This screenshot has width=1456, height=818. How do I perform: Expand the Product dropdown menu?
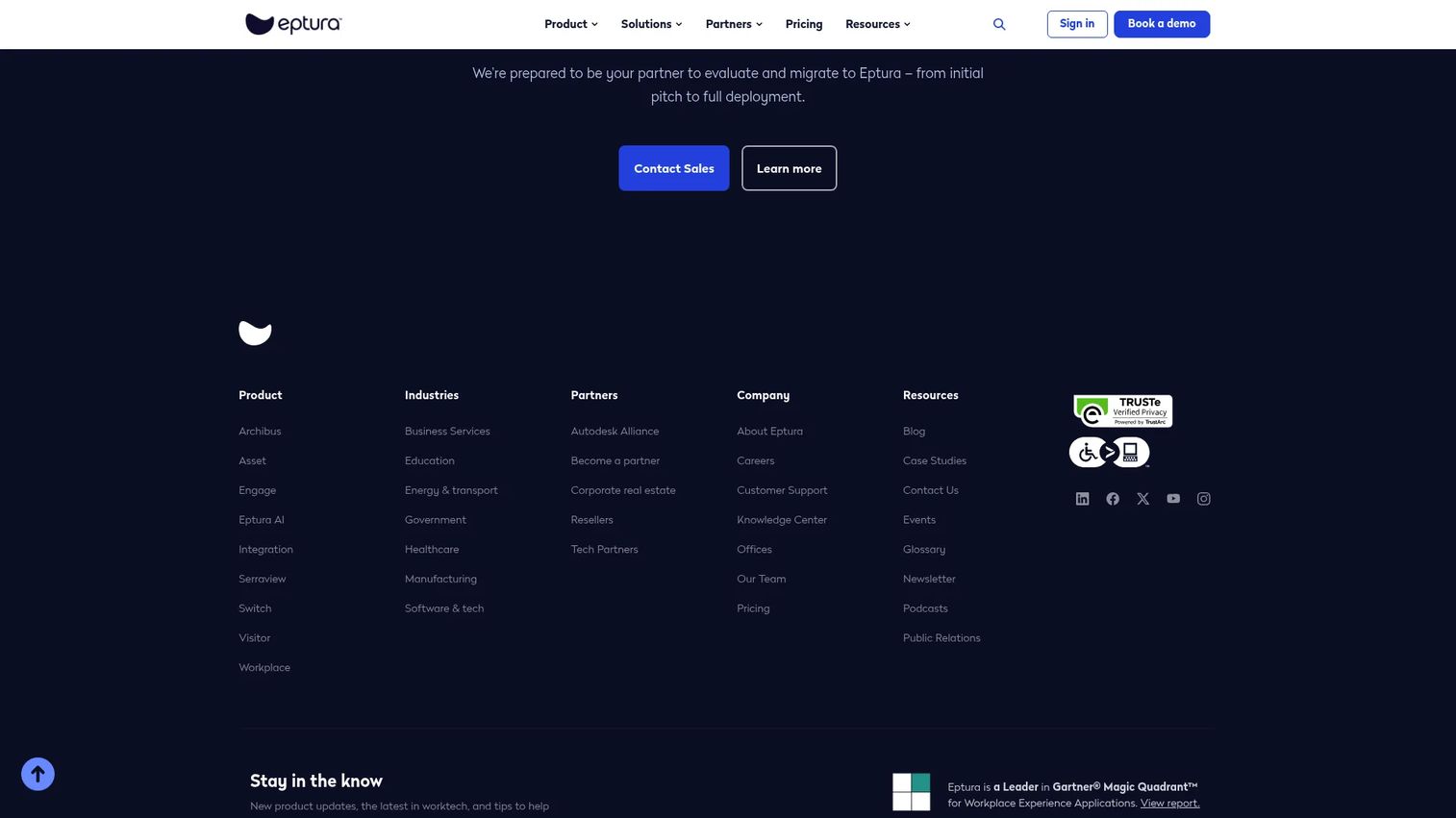(571, 24)
